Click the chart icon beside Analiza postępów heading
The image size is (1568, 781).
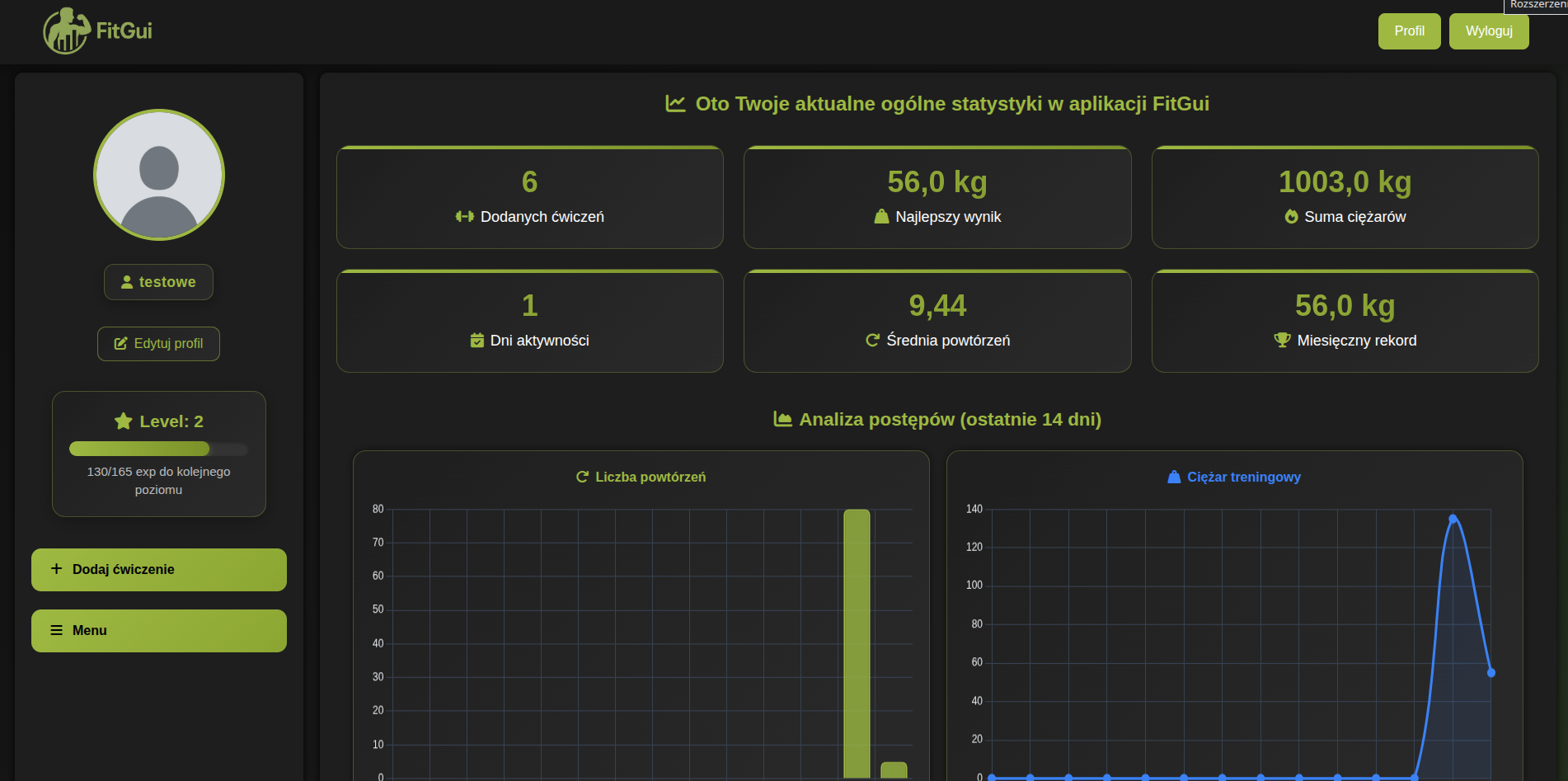click(782, 419)
